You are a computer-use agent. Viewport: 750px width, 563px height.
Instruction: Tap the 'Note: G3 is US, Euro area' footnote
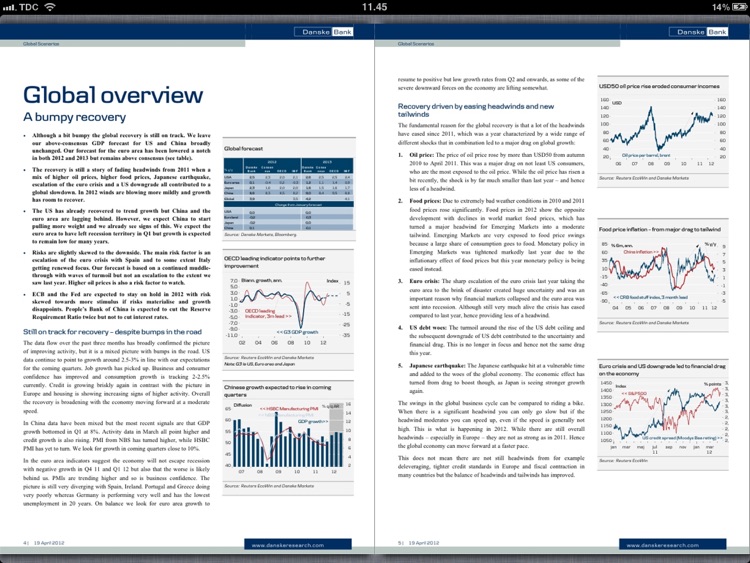click(259, 364)
